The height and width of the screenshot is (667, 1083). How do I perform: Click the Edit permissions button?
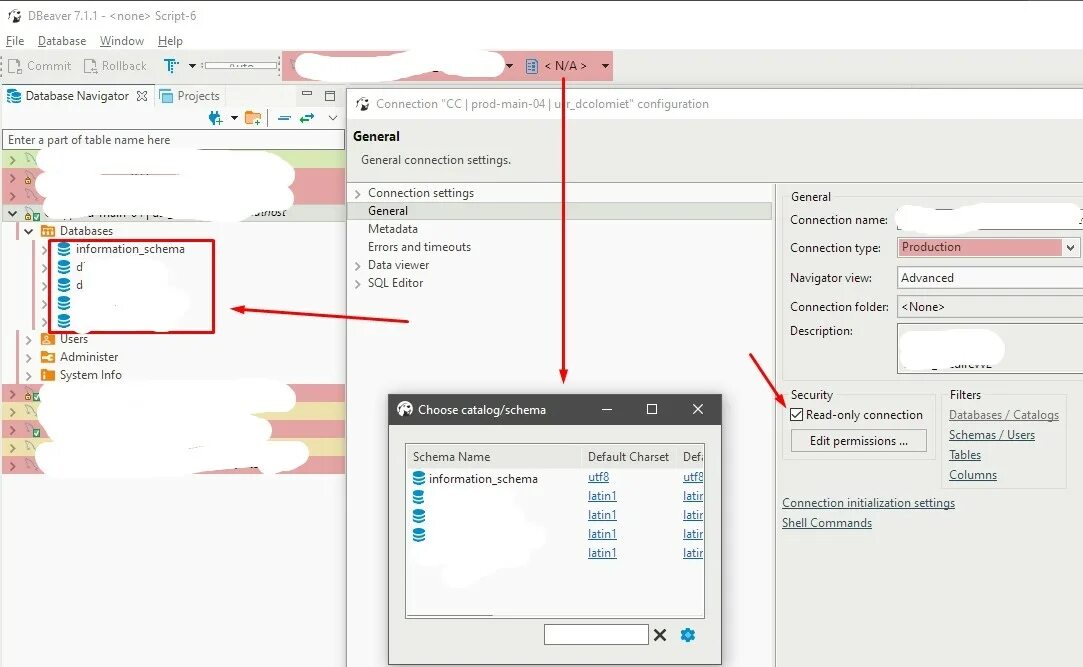click(859, 441)
